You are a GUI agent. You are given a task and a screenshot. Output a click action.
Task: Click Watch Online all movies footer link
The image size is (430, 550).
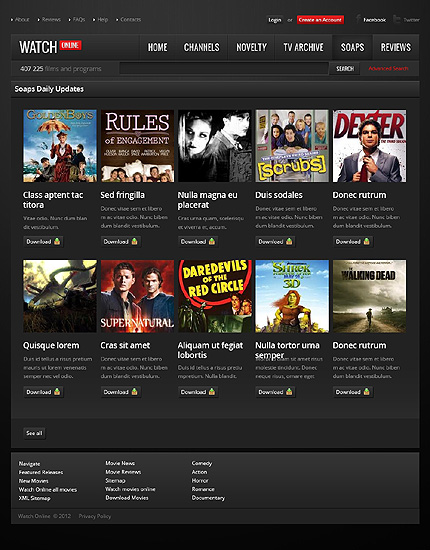pos(48,489)
